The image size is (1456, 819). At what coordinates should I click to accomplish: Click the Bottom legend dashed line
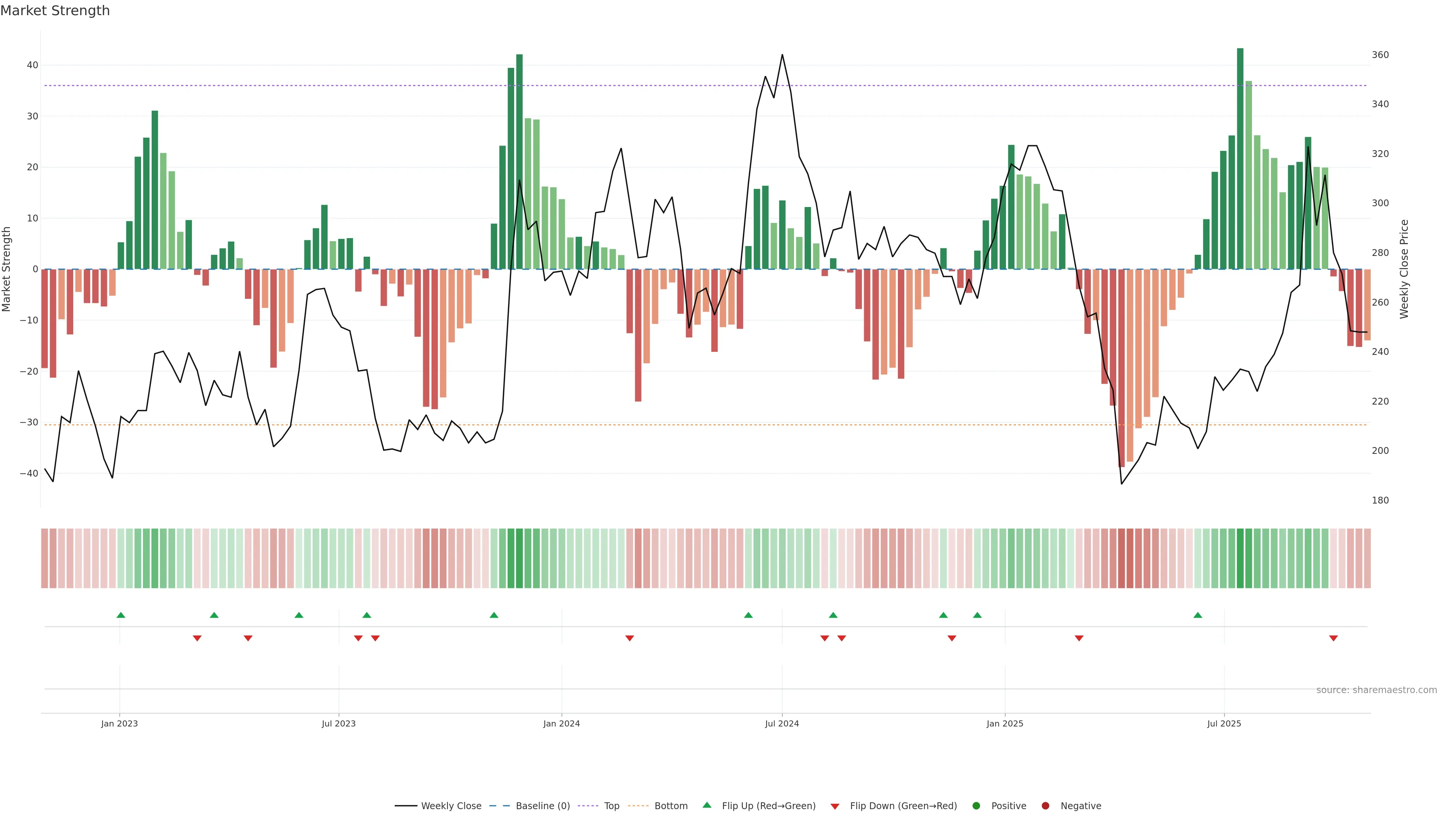pos(638,806)
